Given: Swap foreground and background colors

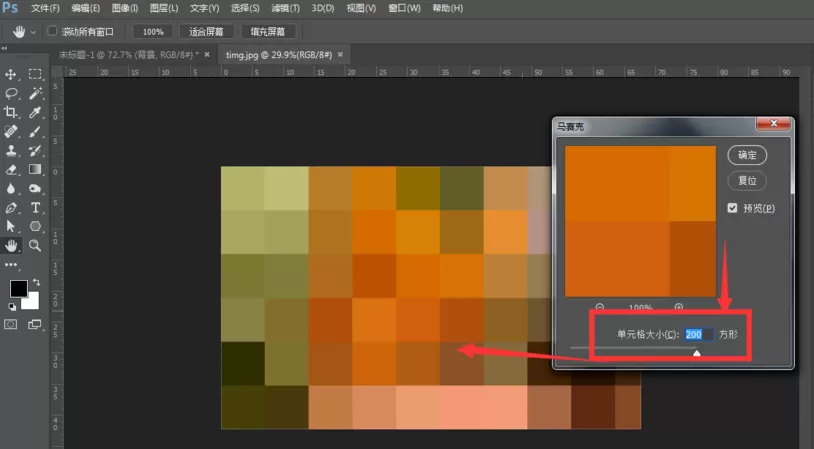Looking at the screenshot, I should 36,282.
